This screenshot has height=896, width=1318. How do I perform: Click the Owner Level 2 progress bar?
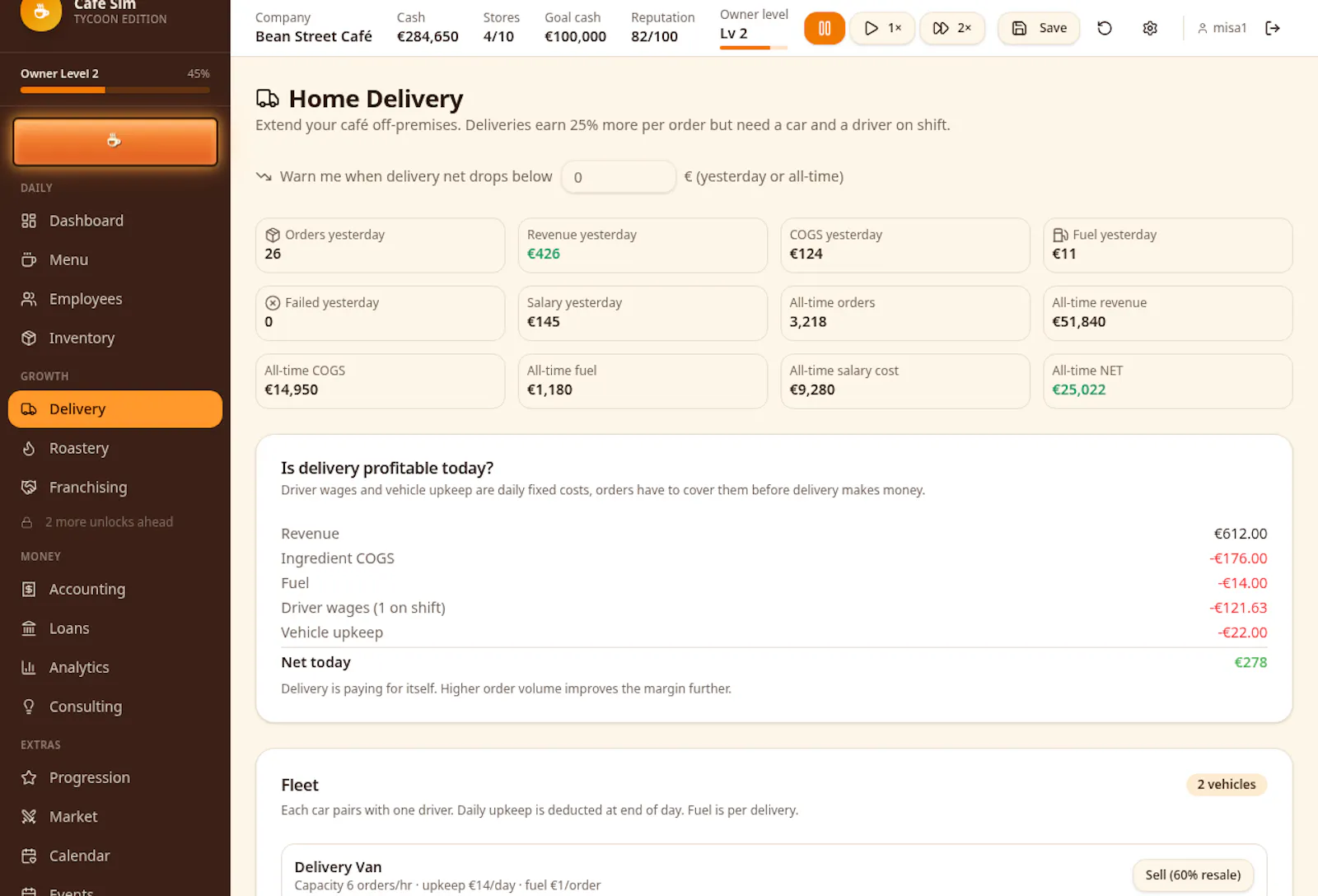115,90
